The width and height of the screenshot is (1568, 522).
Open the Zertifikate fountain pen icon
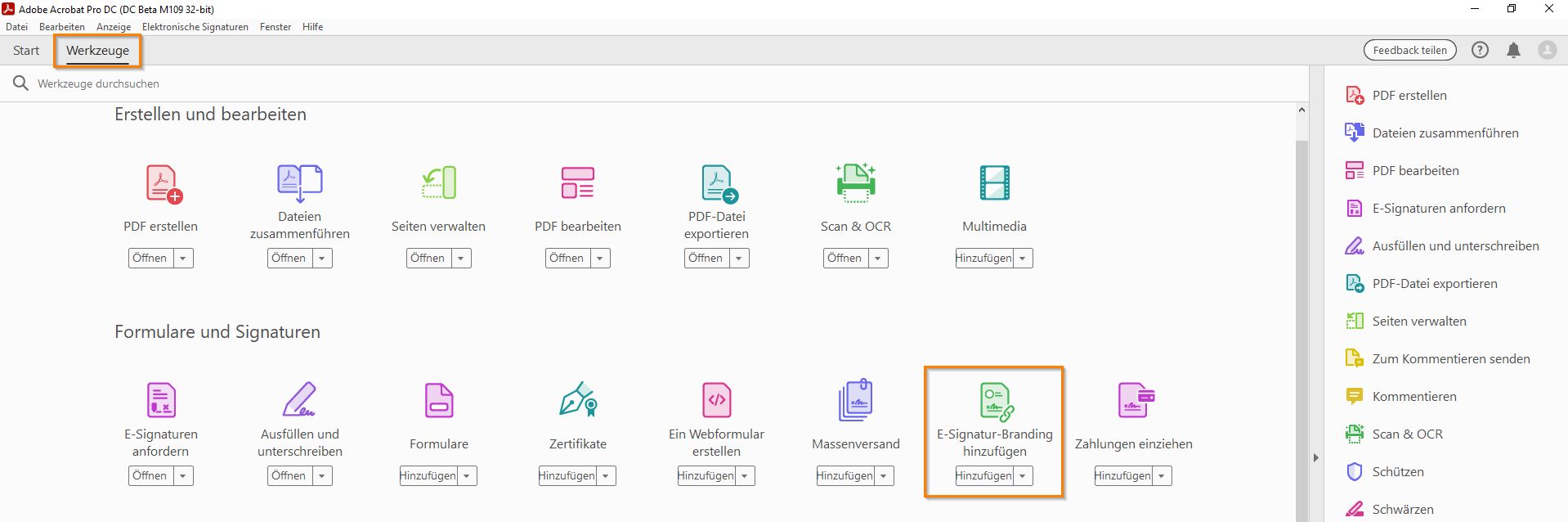579,399
